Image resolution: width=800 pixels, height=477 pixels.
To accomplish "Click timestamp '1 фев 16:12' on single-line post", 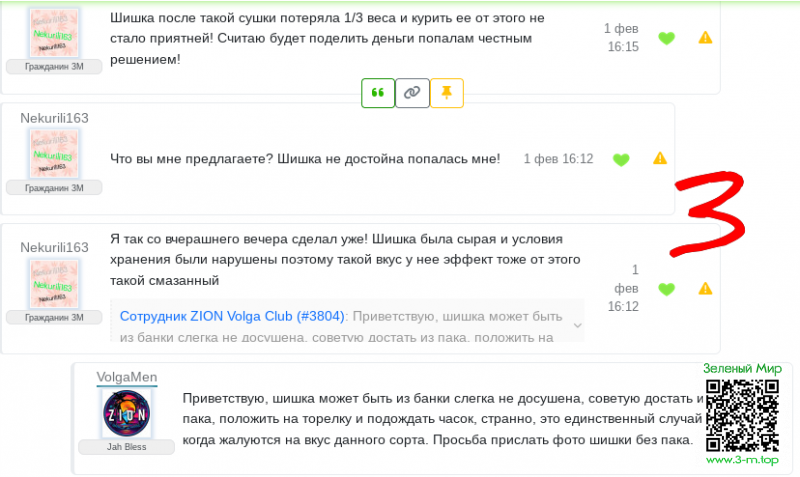I will [x=558, y=159].
